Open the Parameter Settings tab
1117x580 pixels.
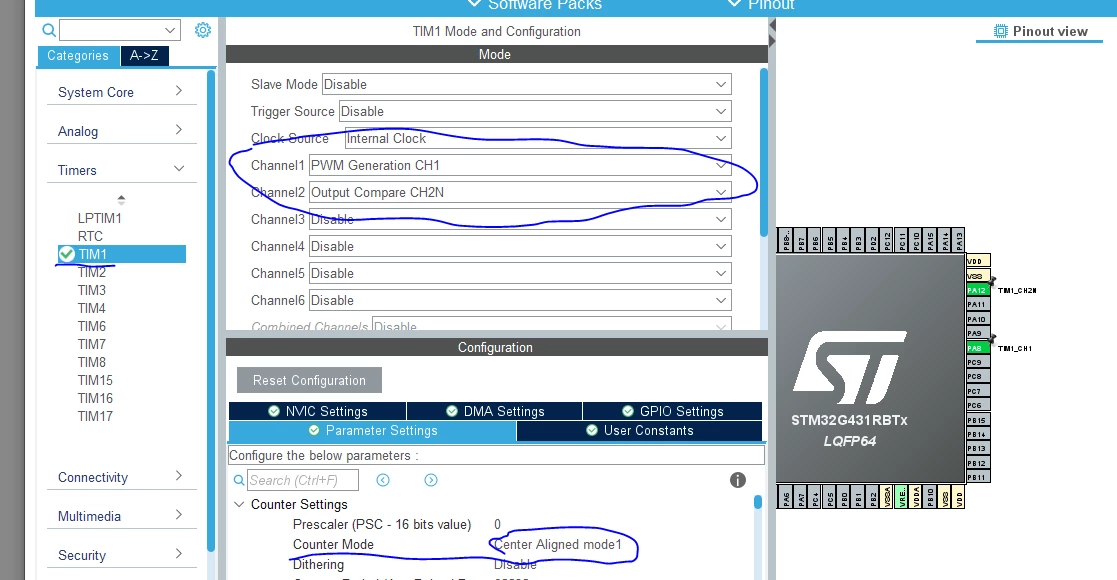pyautogui.click(x=373, y=430)
